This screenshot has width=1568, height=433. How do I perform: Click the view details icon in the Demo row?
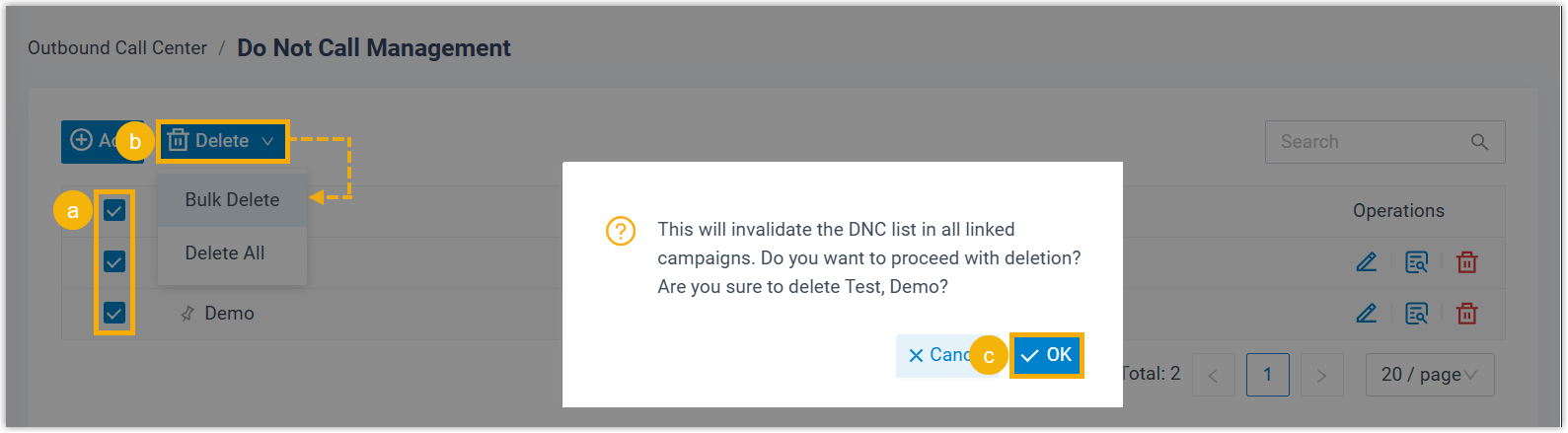pyautogui.click(x=1417, y=314)
